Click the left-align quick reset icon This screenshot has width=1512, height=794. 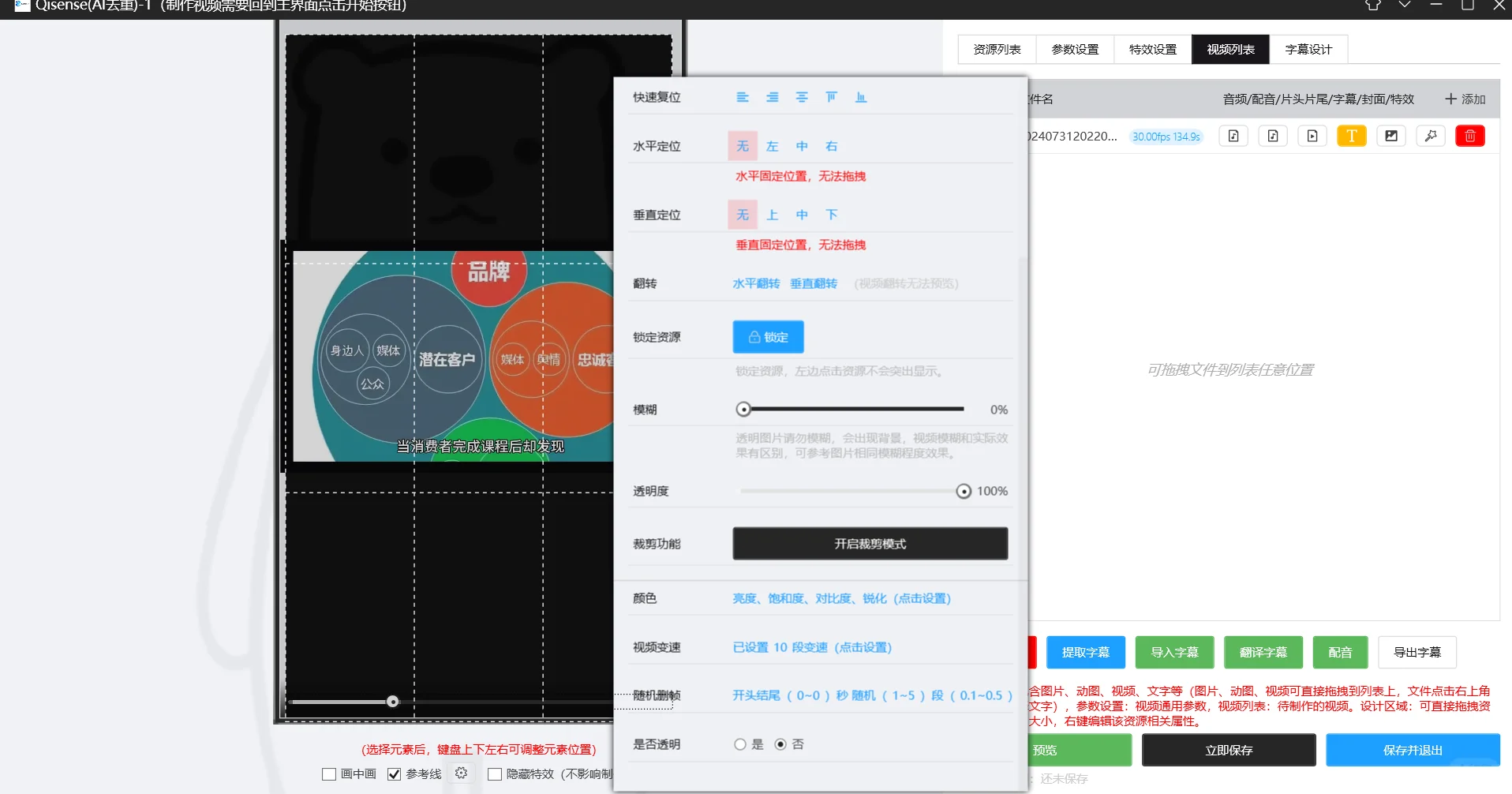pyautogui.click(x=743, y=97)
